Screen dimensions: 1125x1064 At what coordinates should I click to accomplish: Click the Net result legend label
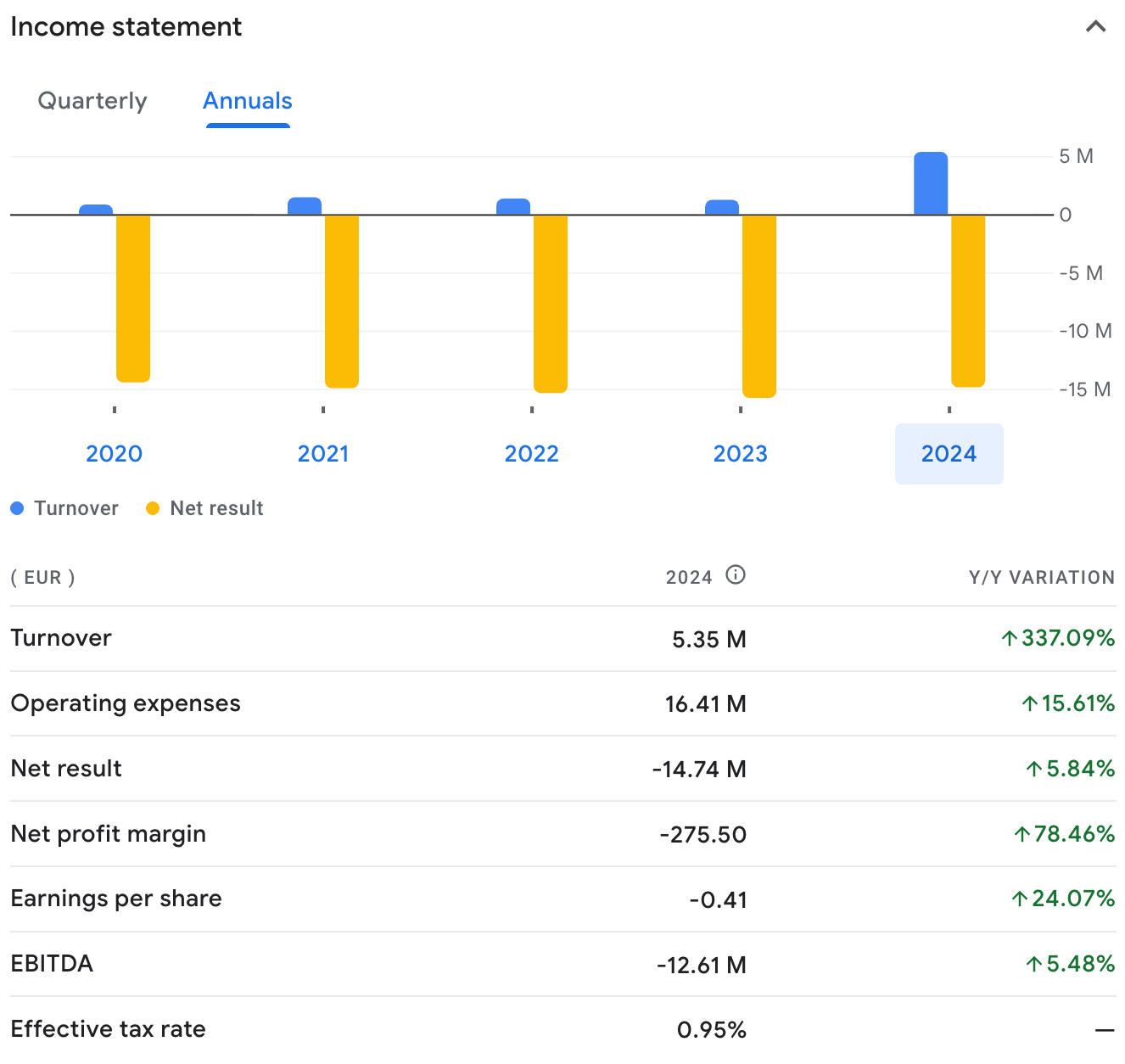[x=217, y=508]
